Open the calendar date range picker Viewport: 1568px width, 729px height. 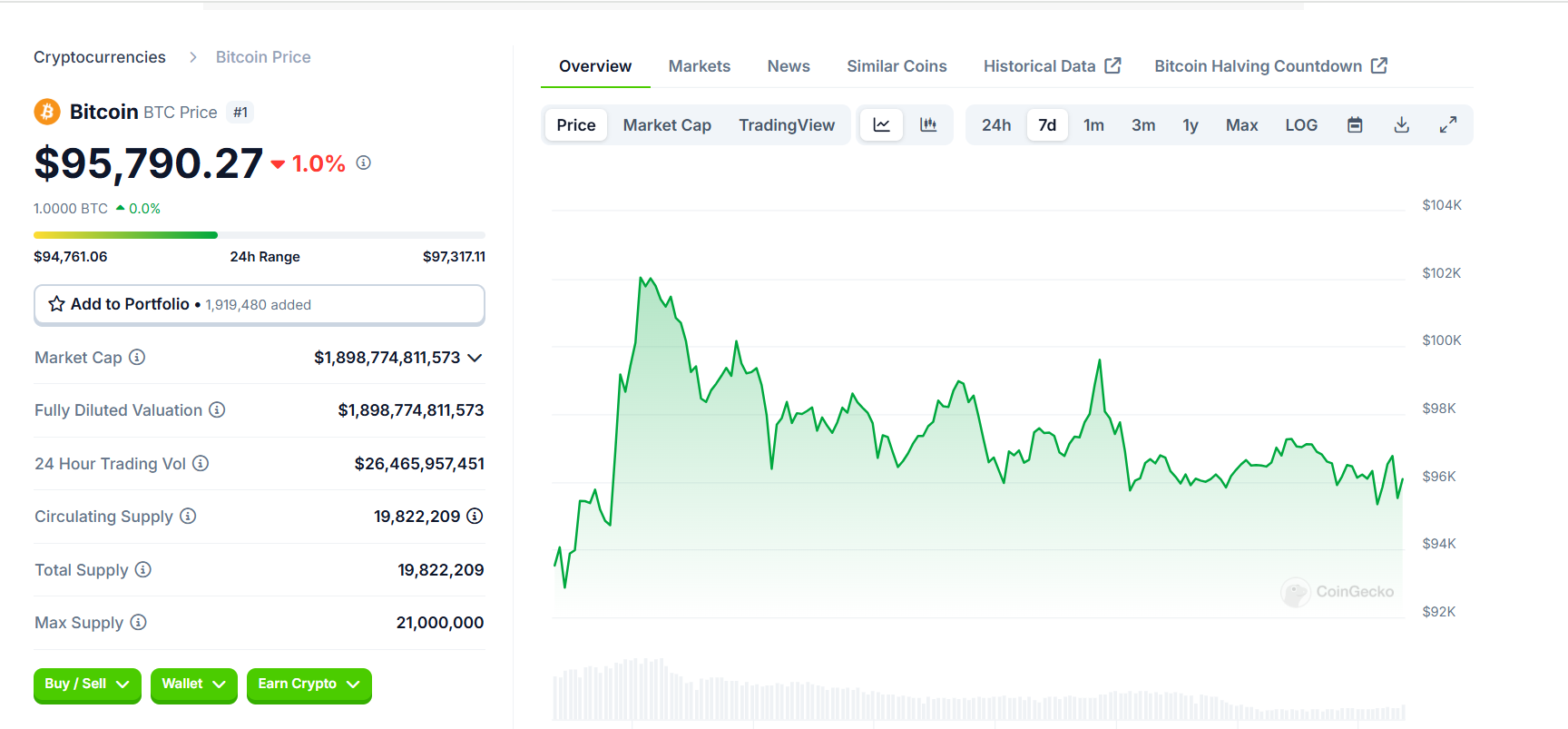click(1355, 124)
